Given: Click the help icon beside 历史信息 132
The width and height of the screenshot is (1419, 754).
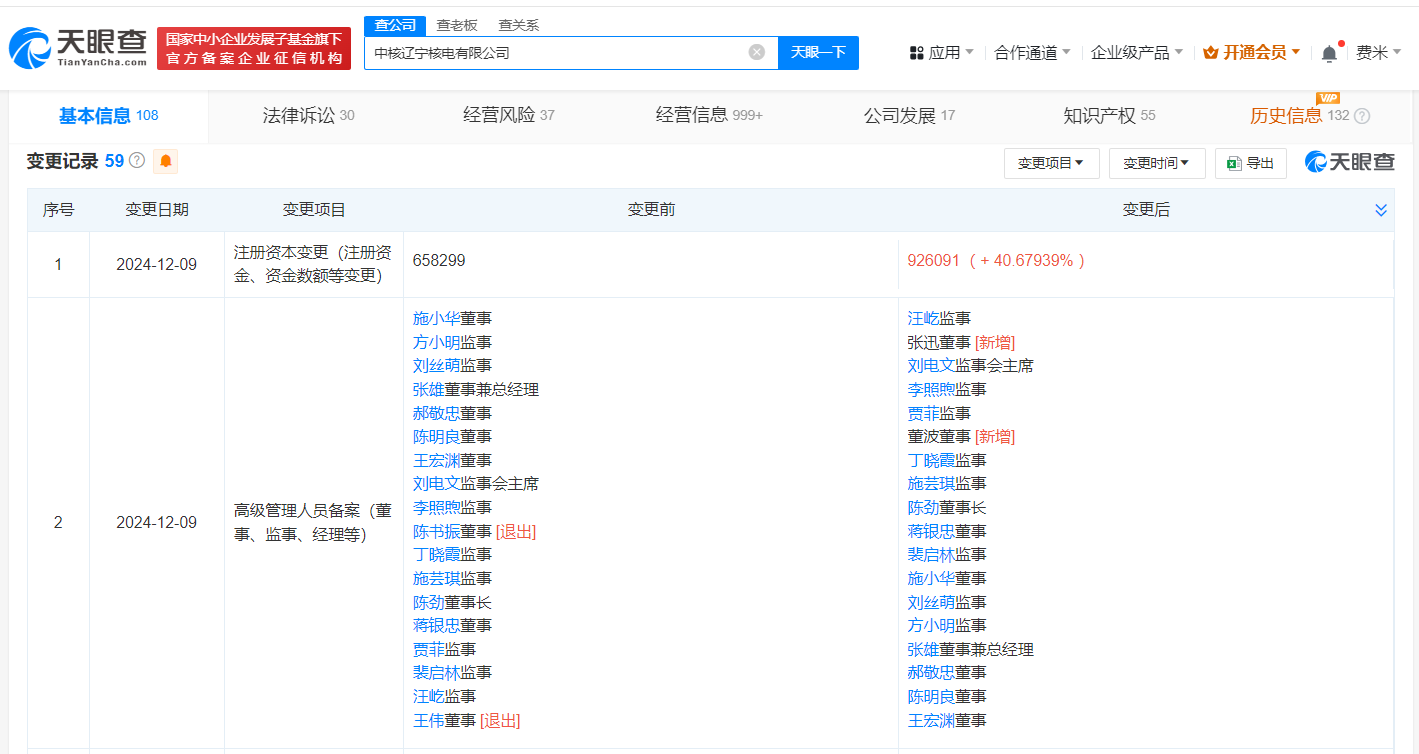Looking at the screenshot, I should pos(1362,116).
